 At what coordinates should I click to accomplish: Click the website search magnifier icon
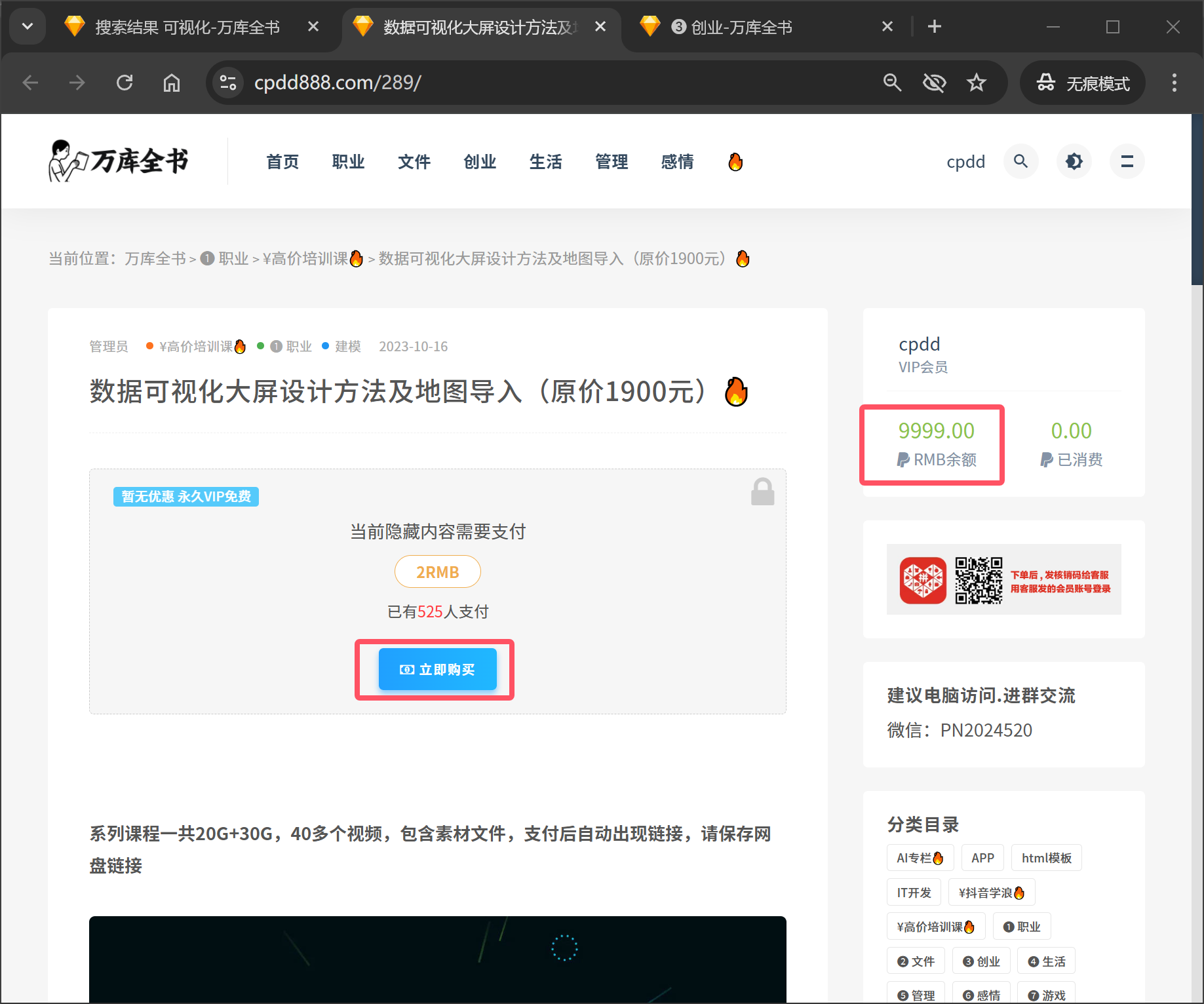coord(1020,161)
